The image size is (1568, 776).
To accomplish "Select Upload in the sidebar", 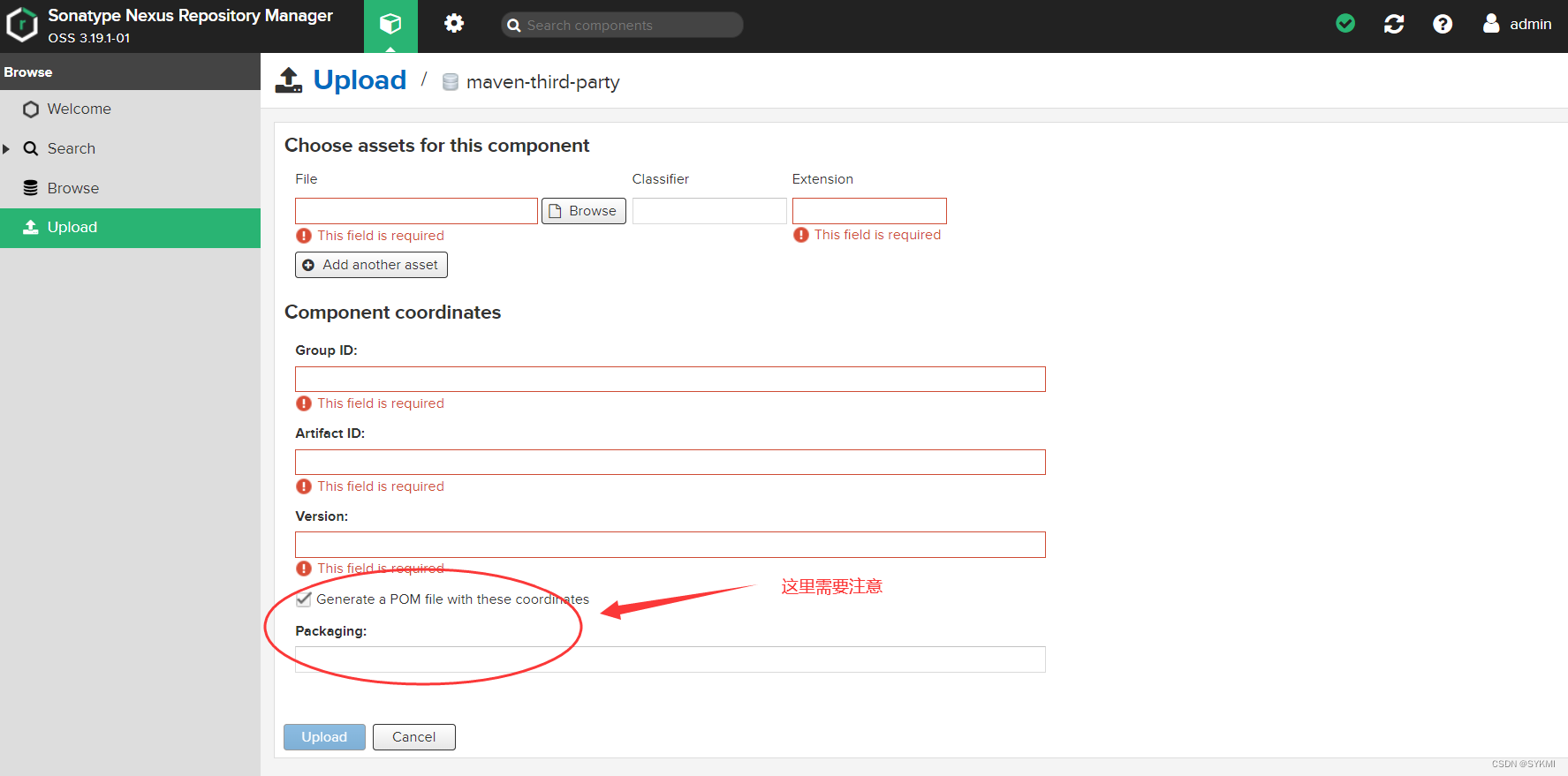I will click(x=130, y=228).
